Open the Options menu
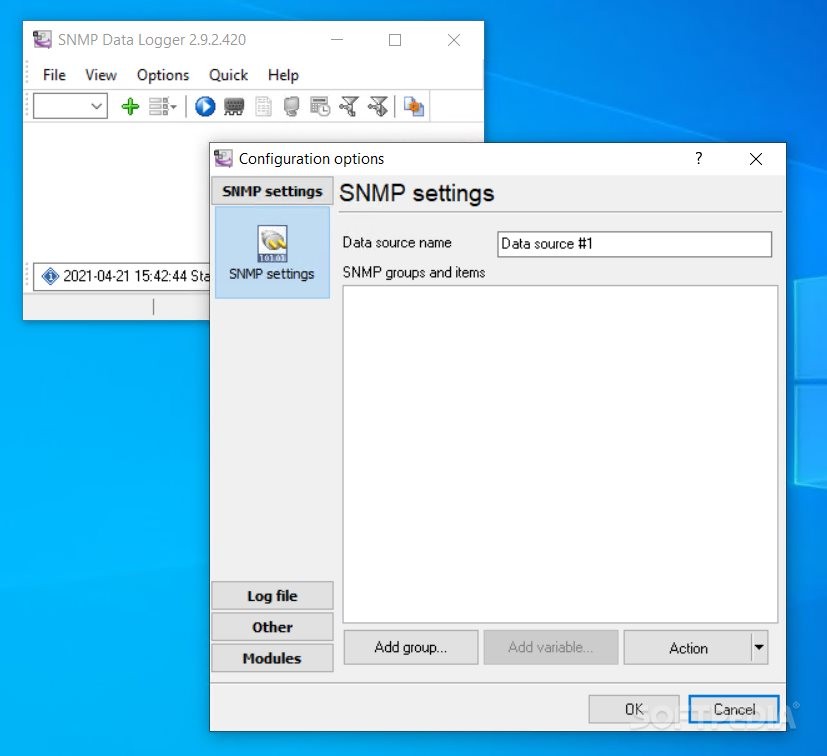This screenshot has width=827, height=756. click(162, 75)
